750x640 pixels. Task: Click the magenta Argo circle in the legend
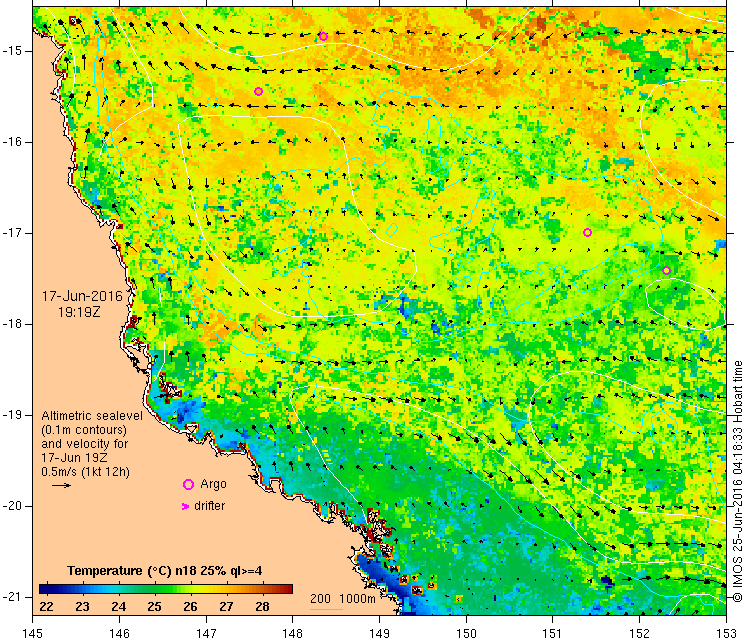click(x=188, y=485)
